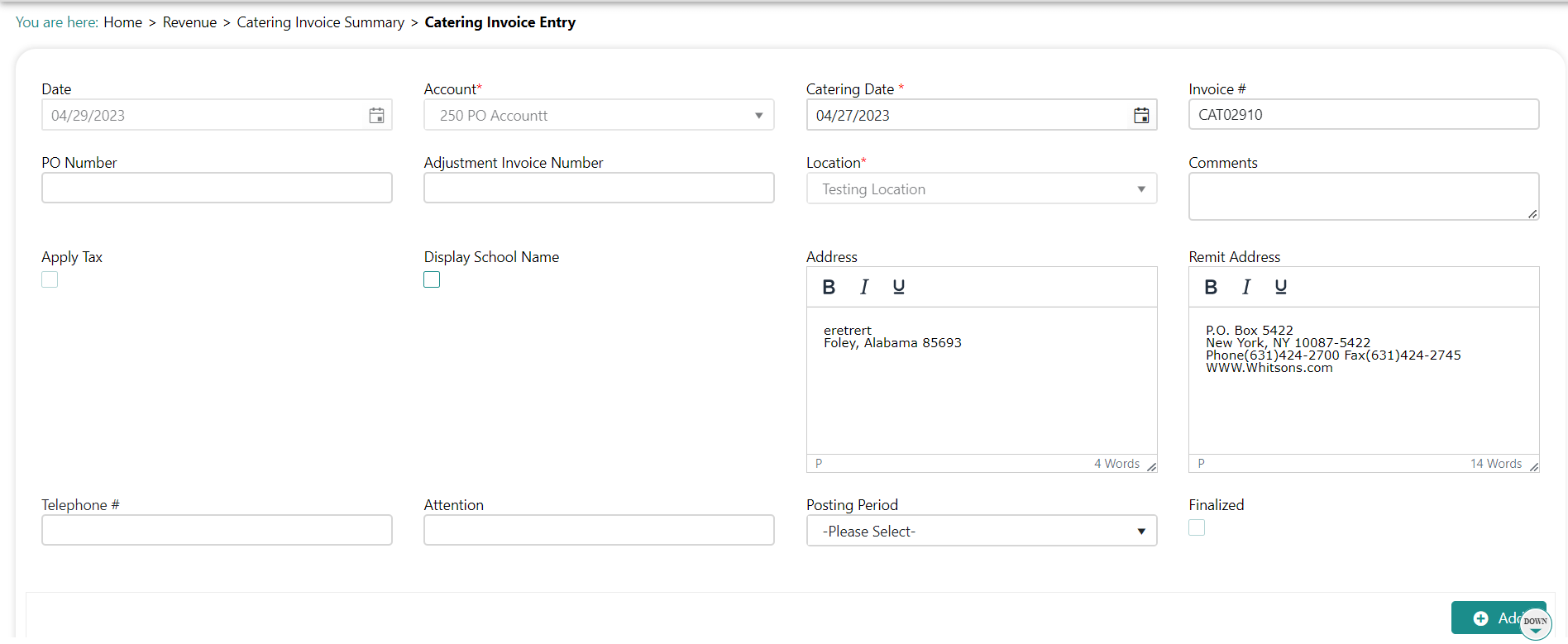Toggle bold in the Remit Address editor
This screenshot has height=644, width=1568.
[1210, 287]
